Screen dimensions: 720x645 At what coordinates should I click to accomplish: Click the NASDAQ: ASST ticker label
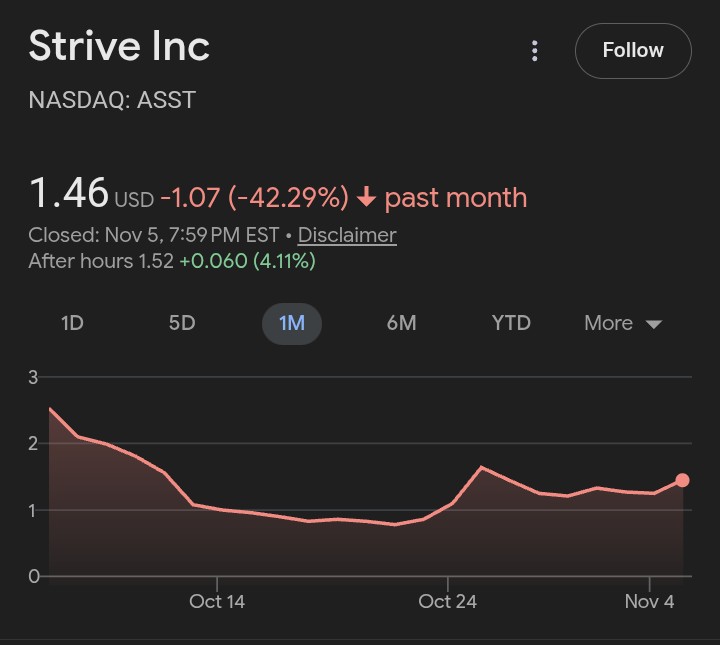112,99
